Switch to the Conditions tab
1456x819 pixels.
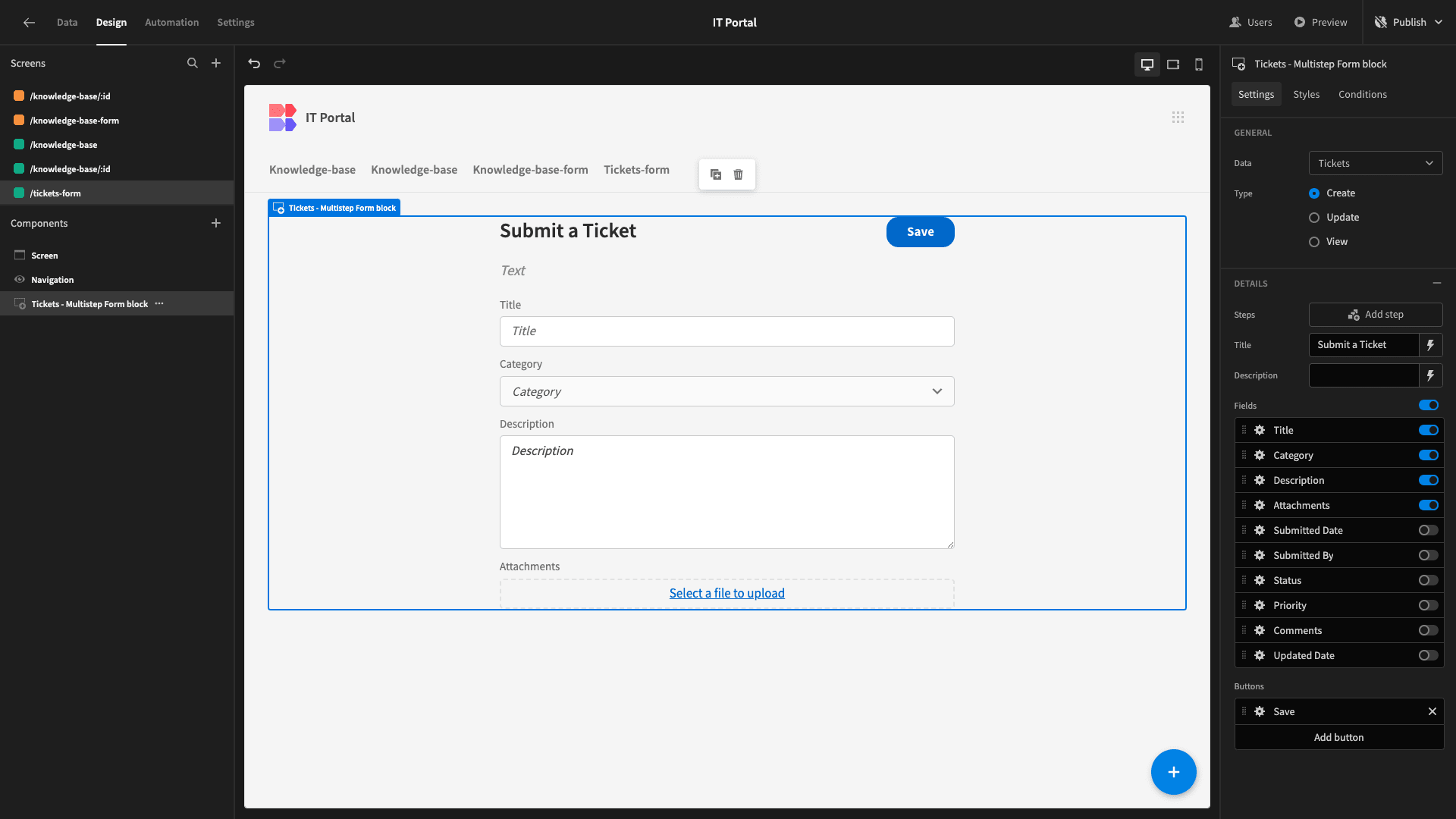pos(1363,94)
